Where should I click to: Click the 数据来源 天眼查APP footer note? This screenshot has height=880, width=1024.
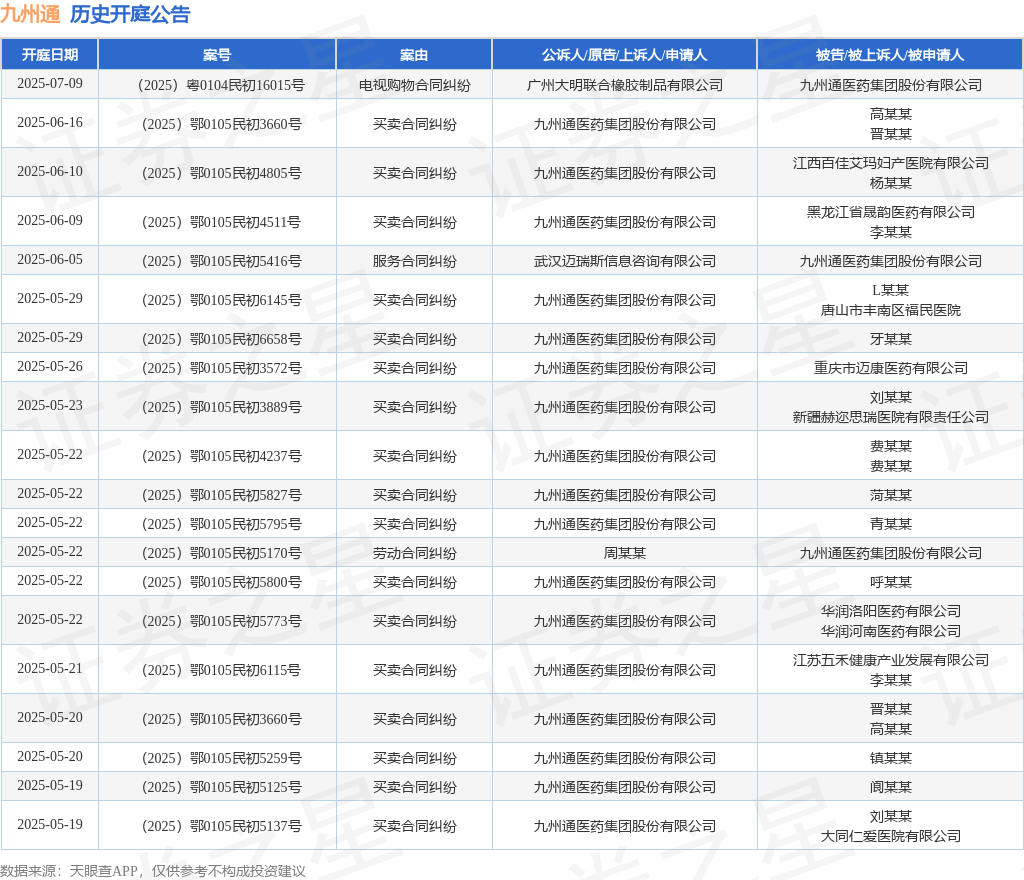(153, 871)
